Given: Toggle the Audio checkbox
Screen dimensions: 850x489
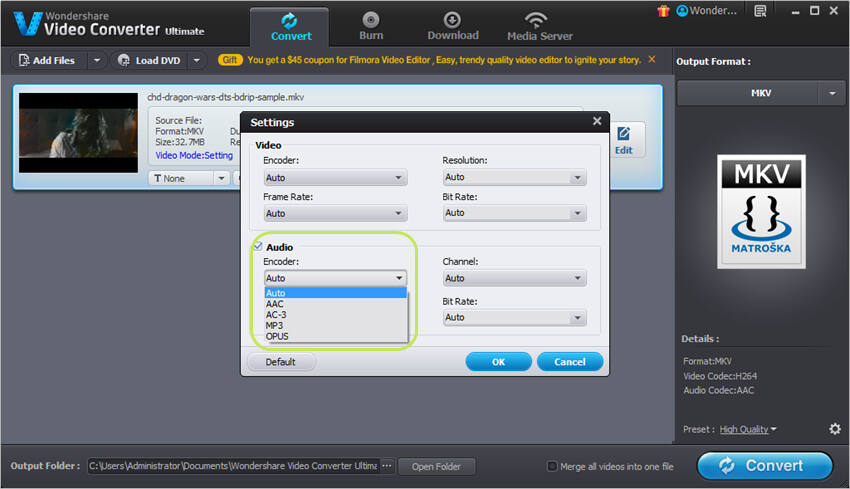Looking at the screenshot, I should pyautogui.click(x=258, y=246).
